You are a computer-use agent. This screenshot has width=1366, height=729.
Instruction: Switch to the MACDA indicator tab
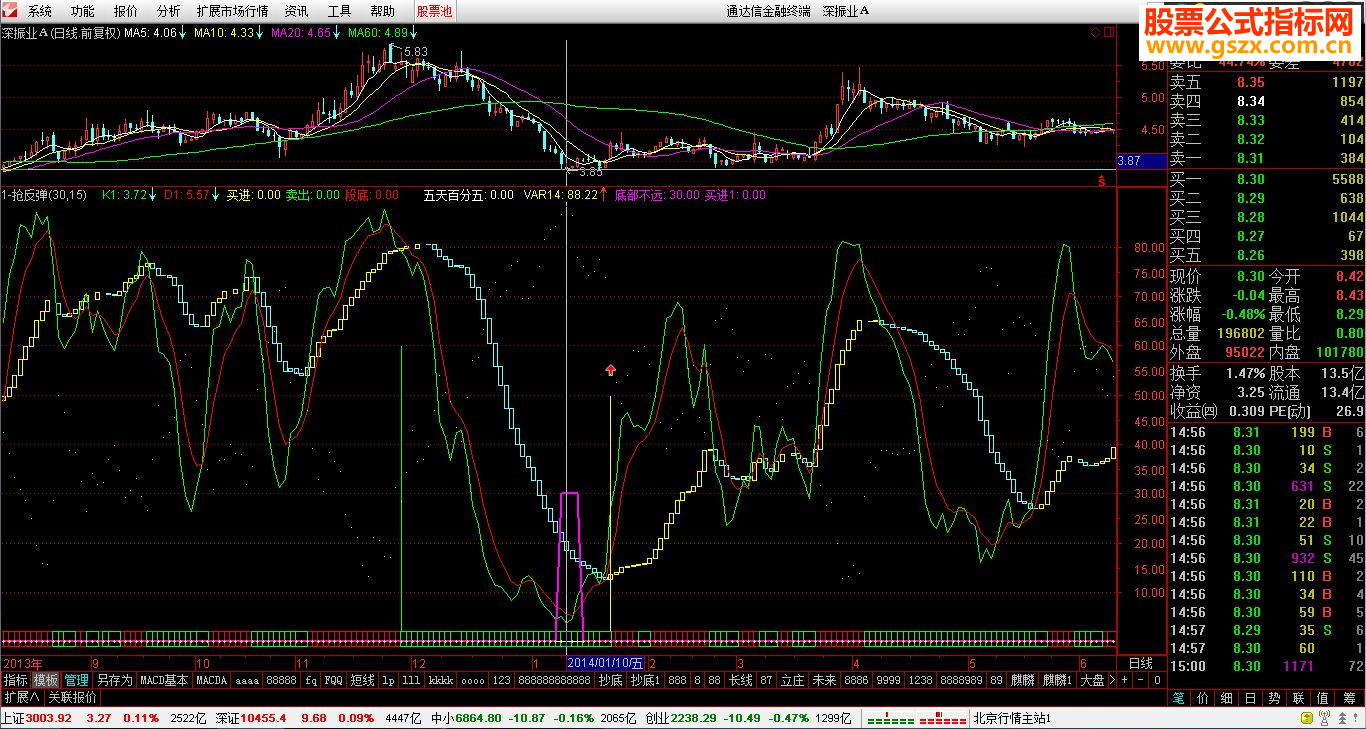211,680
